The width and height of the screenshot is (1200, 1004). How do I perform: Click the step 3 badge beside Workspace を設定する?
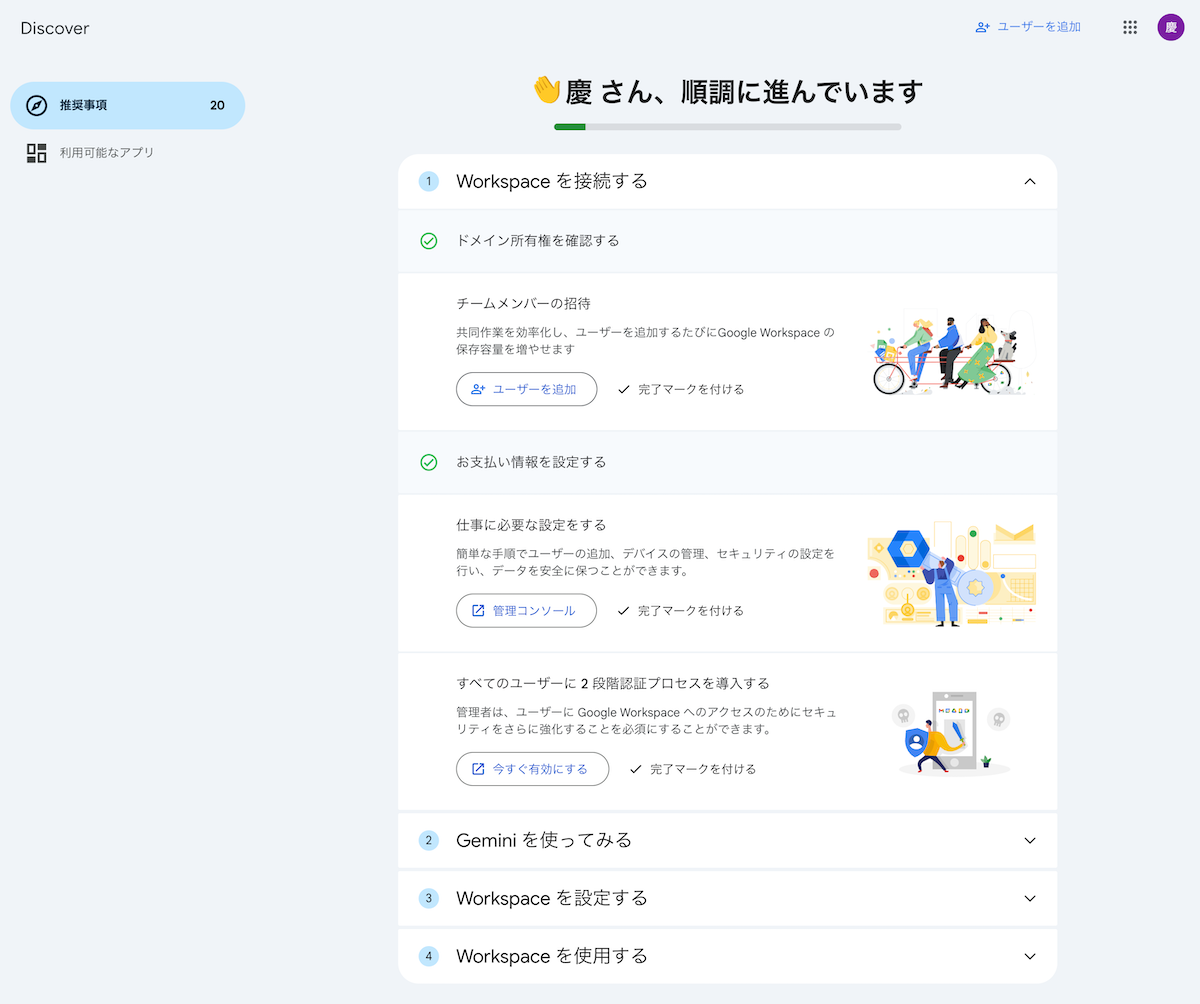[429, 898]
